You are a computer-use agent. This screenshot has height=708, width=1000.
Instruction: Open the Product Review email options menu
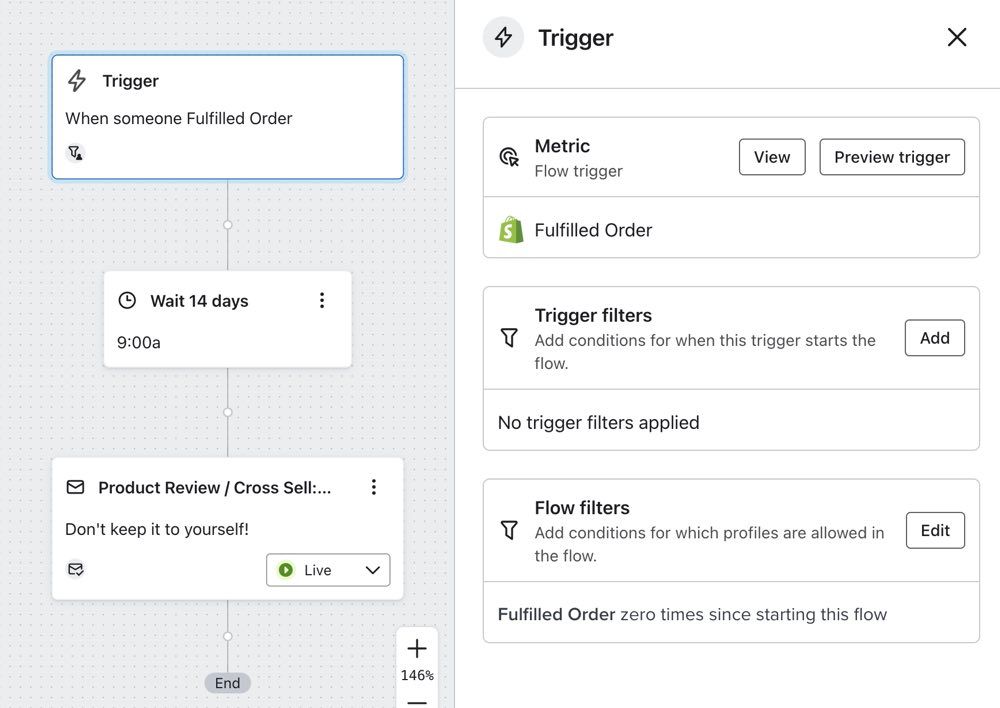click(374, 487)
